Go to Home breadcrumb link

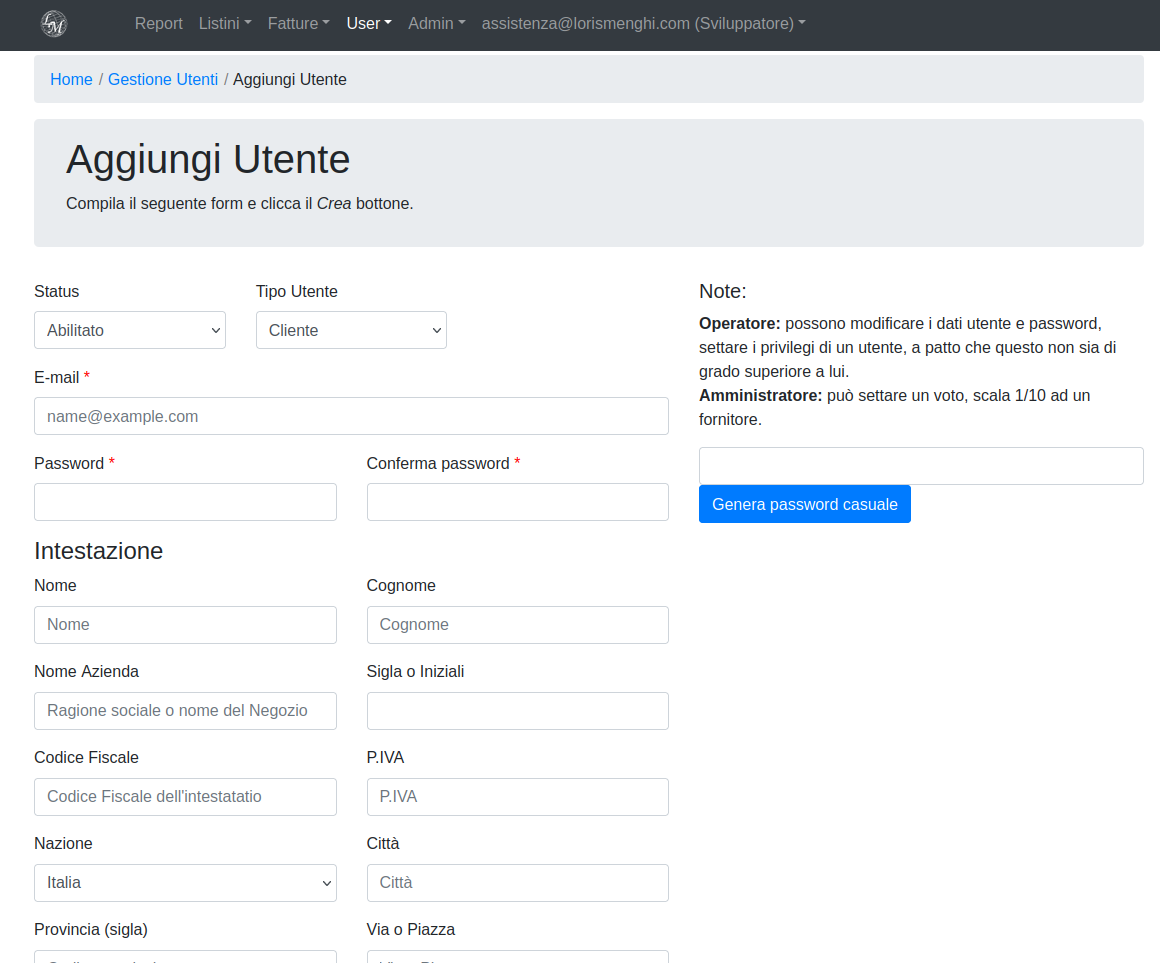pos(71,80)
